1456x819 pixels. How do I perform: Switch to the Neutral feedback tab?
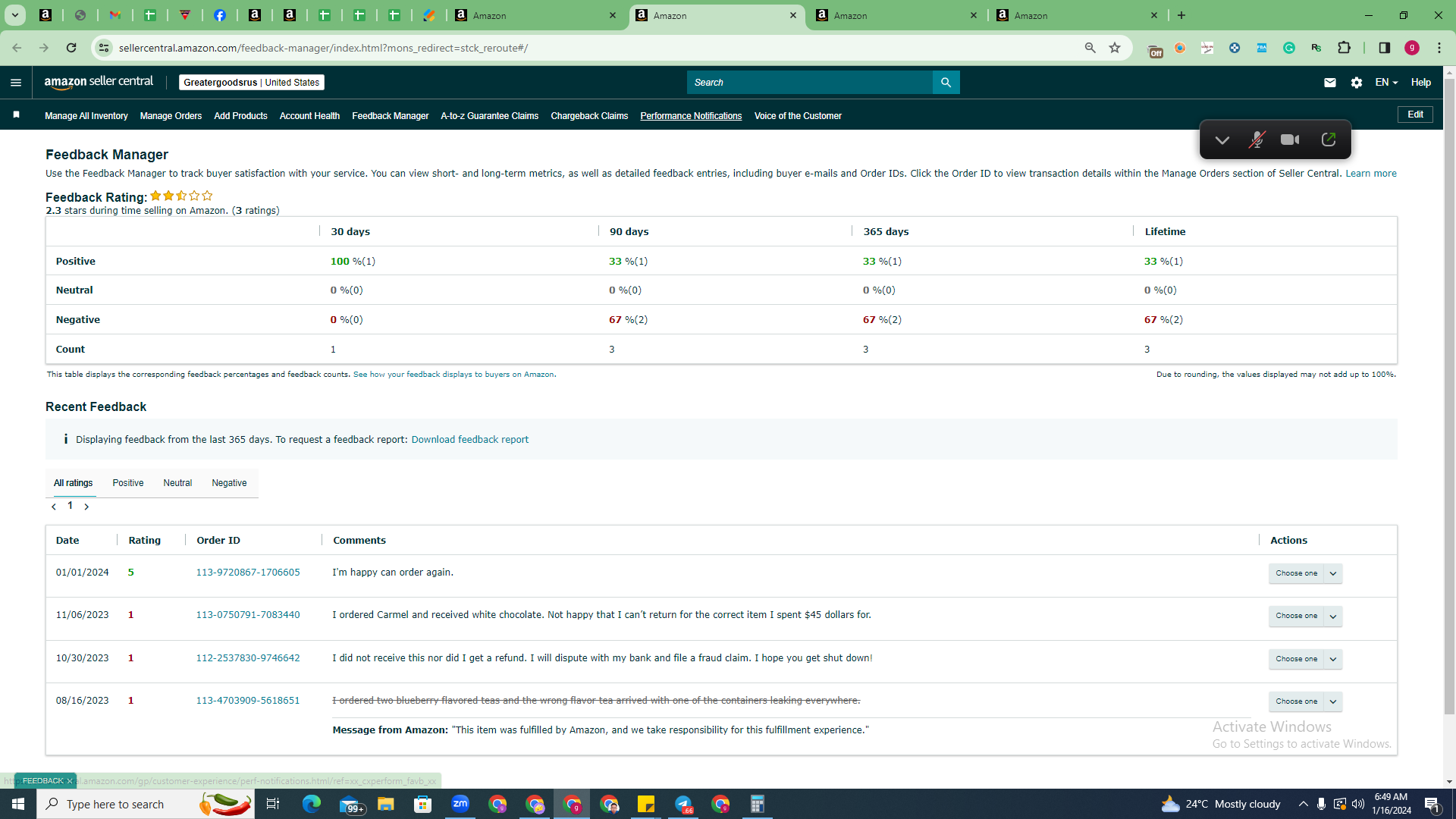click(x=177, y=483)
